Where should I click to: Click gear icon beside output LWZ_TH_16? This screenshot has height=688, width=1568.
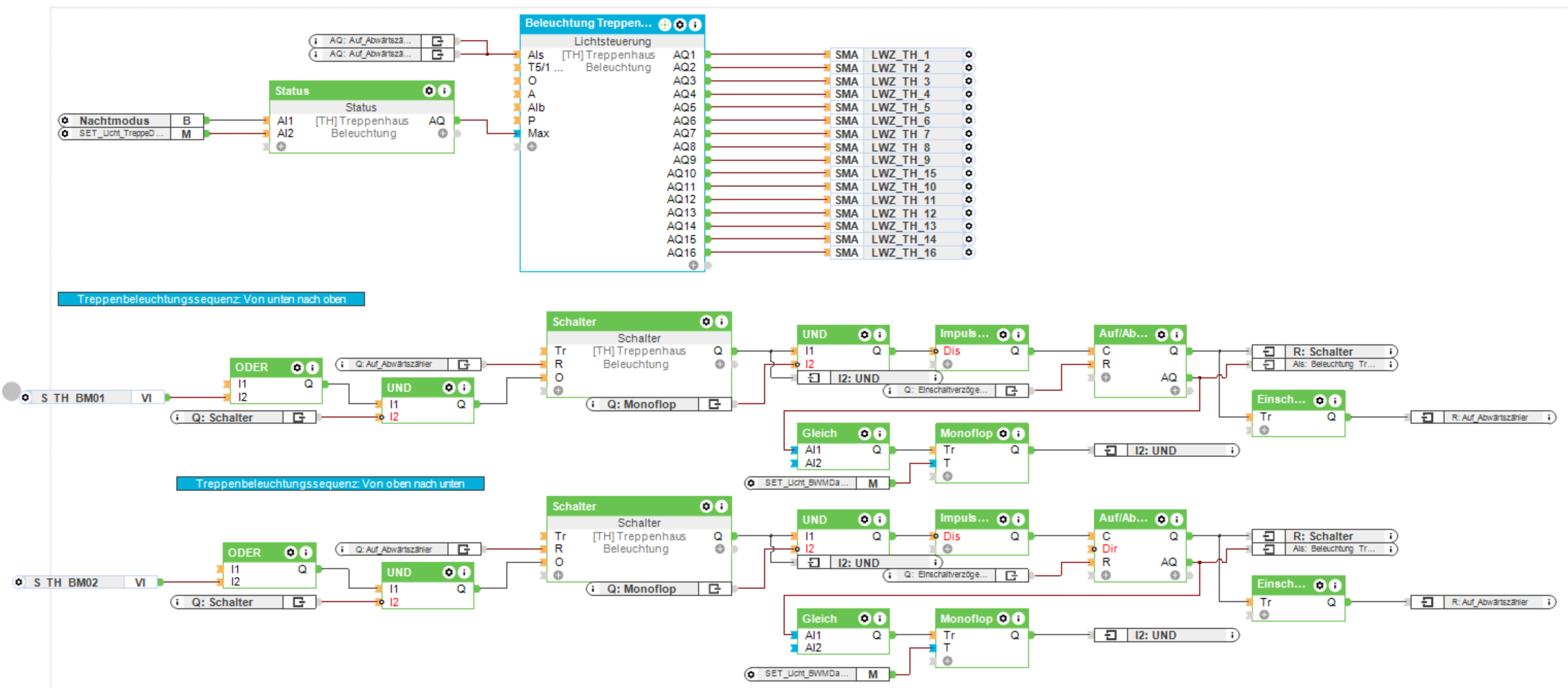[969, 252]
